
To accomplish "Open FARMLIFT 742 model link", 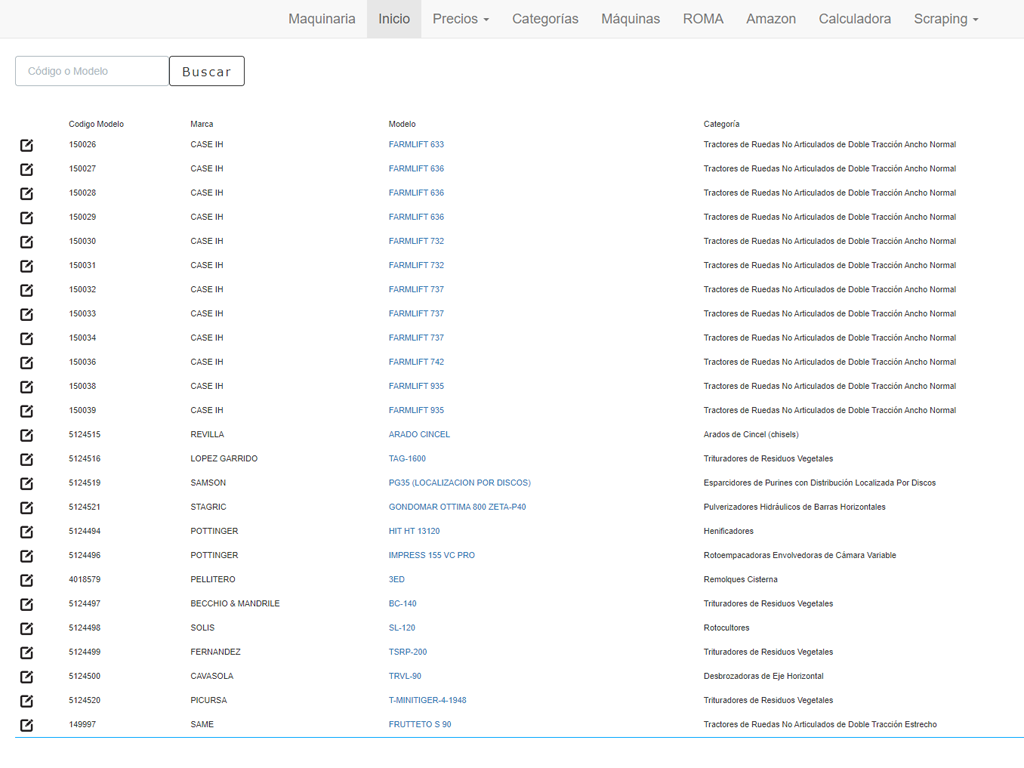I will pos(416,362).
